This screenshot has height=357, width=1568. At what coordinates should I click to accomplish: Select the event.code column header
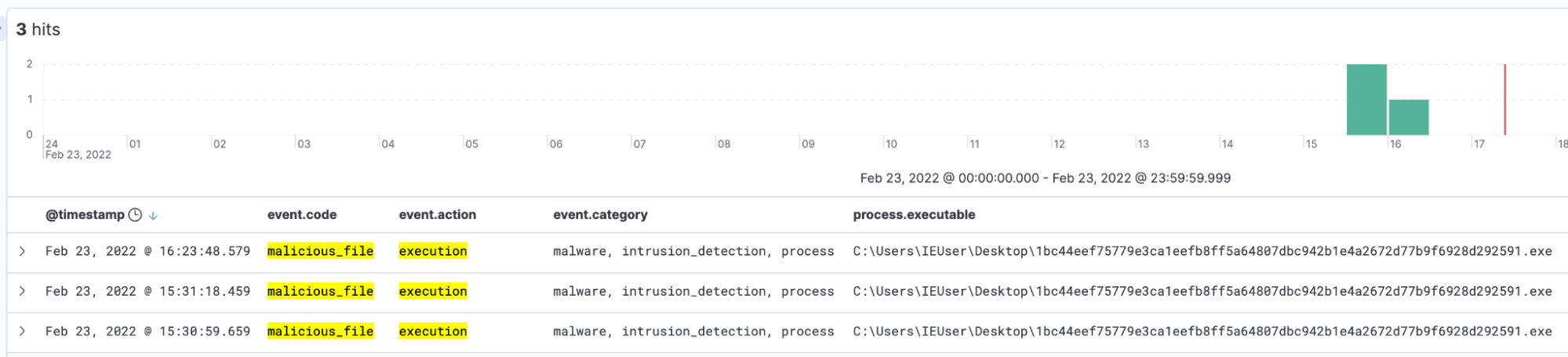coord(302,215)
